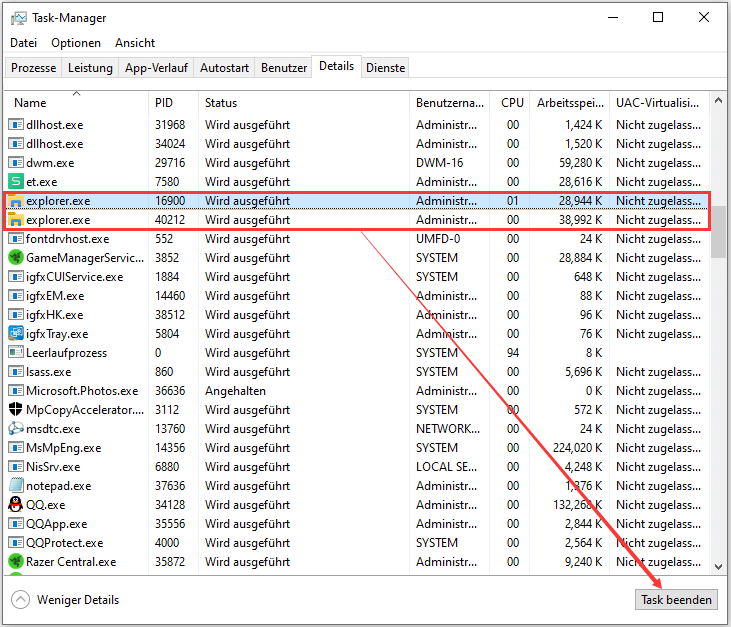Select the dllhost.exe row with PID 34024

pos(357,144)
